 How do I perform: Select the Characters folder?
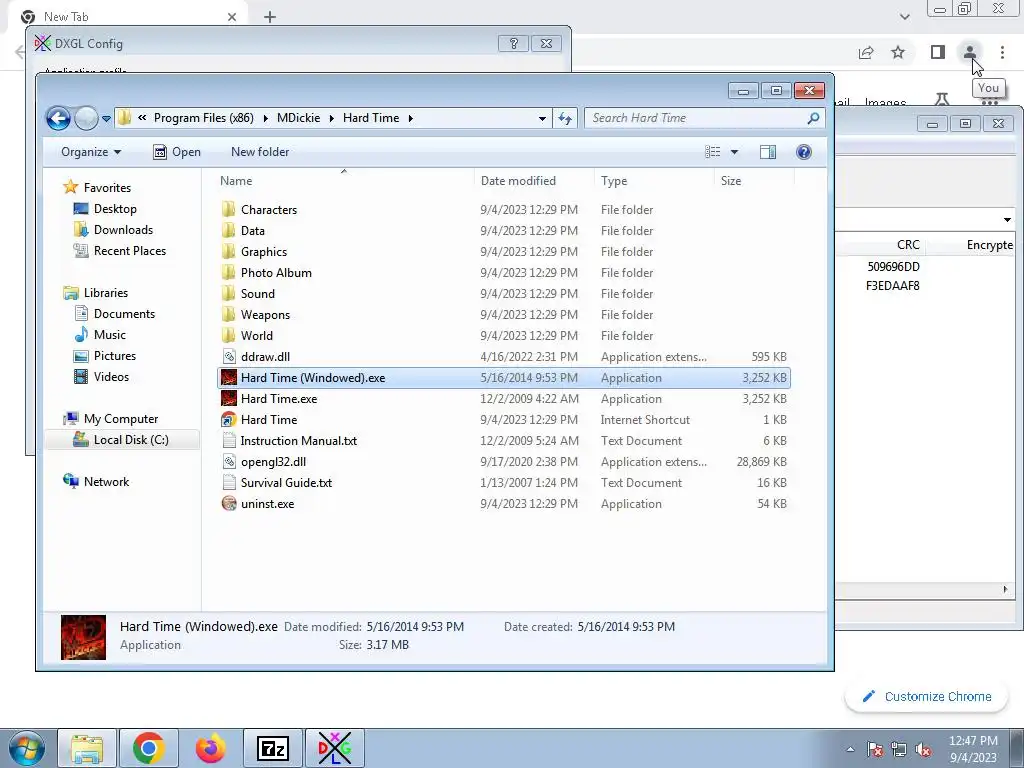(x=504, y=210)
